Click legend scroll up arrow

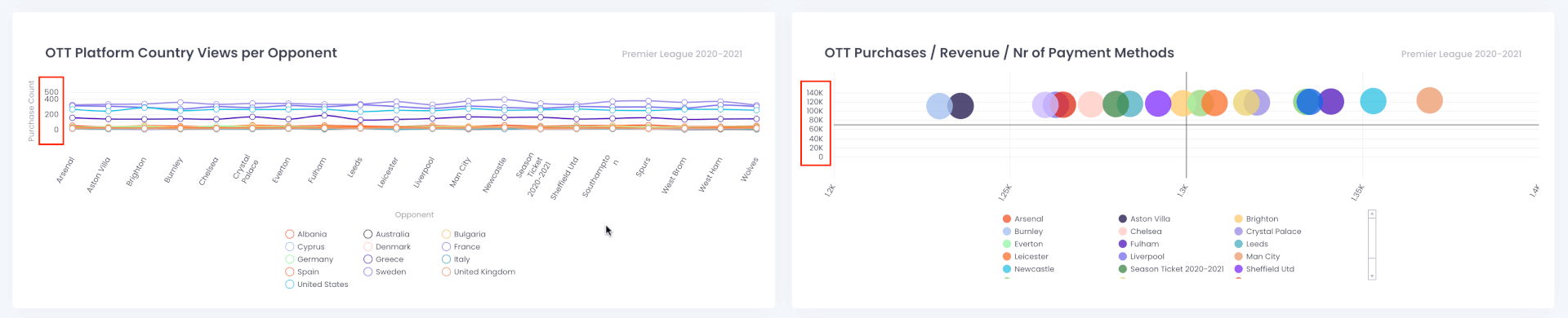point(1372,214)
